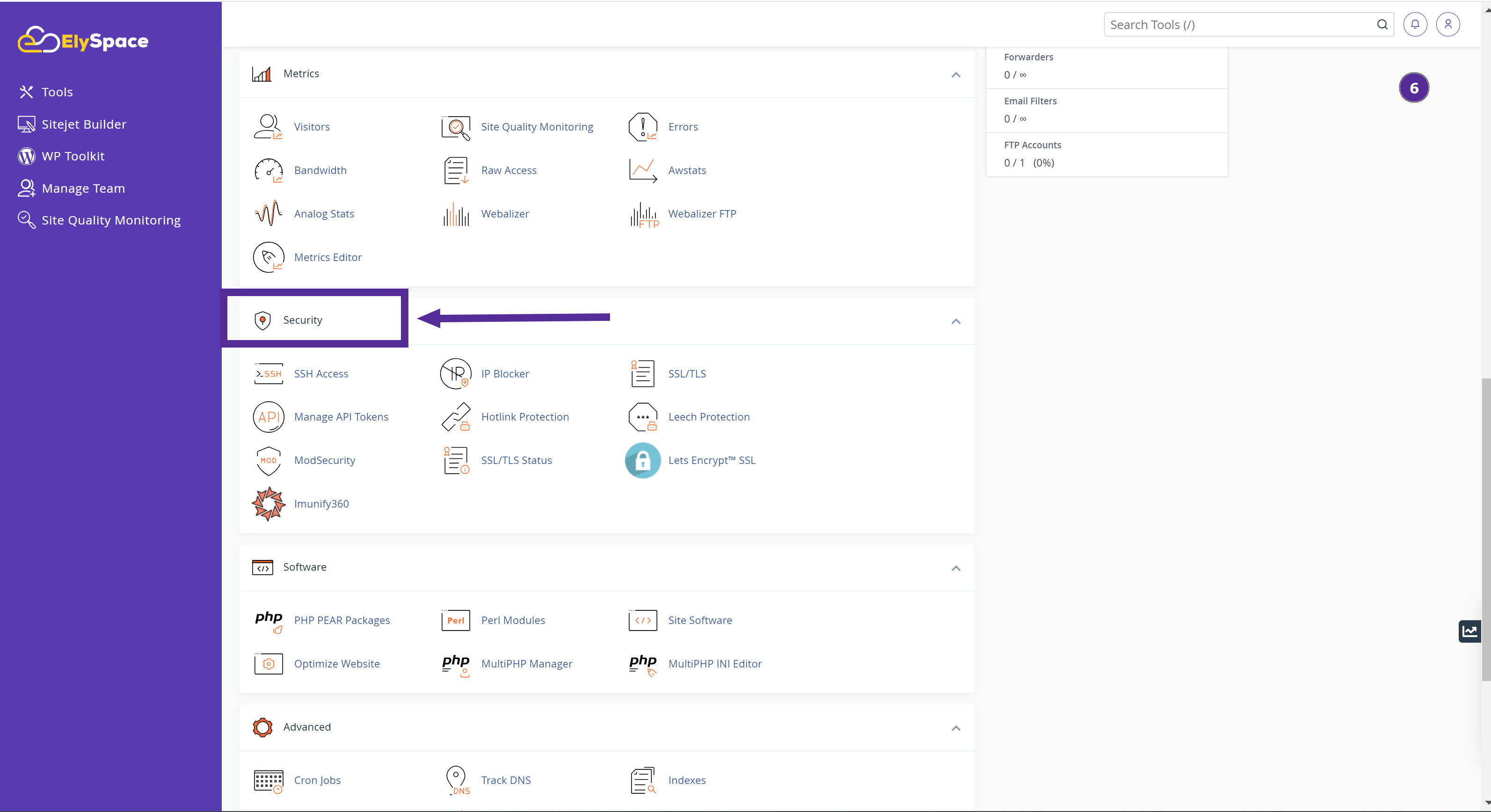Click the Hotlink Protection link

coord(524,416)
